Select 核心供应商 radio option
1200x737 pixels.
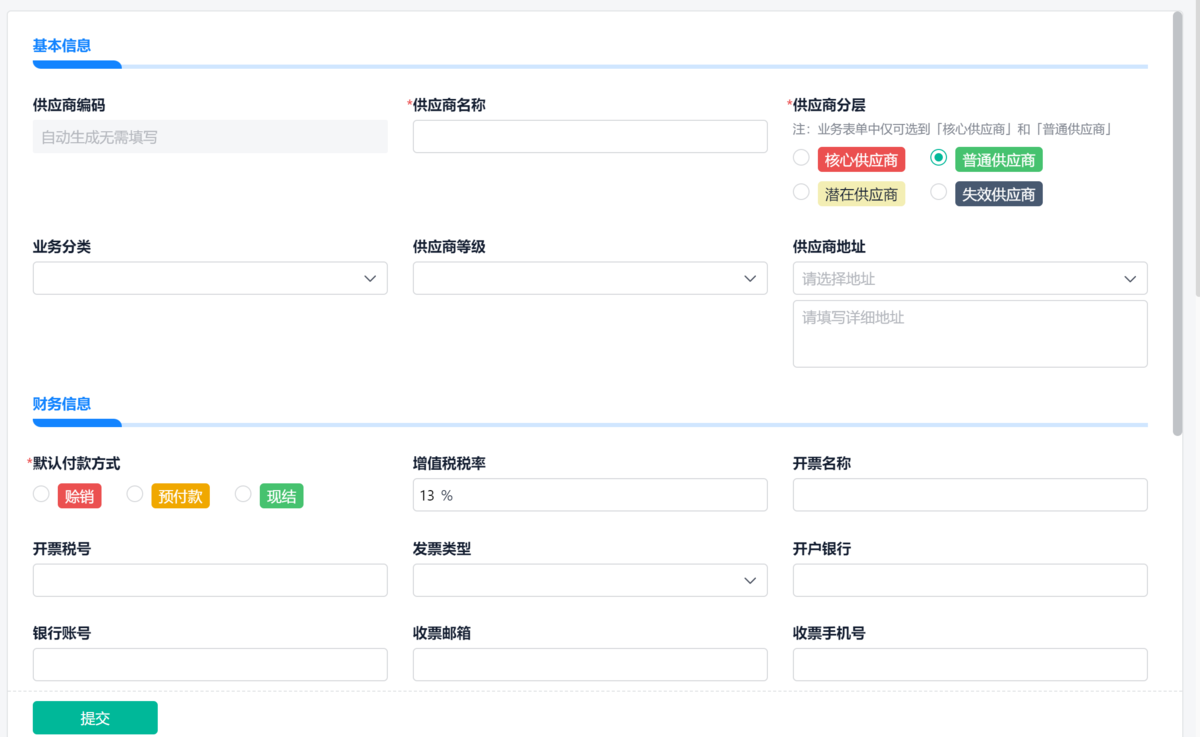click(801, 158)
